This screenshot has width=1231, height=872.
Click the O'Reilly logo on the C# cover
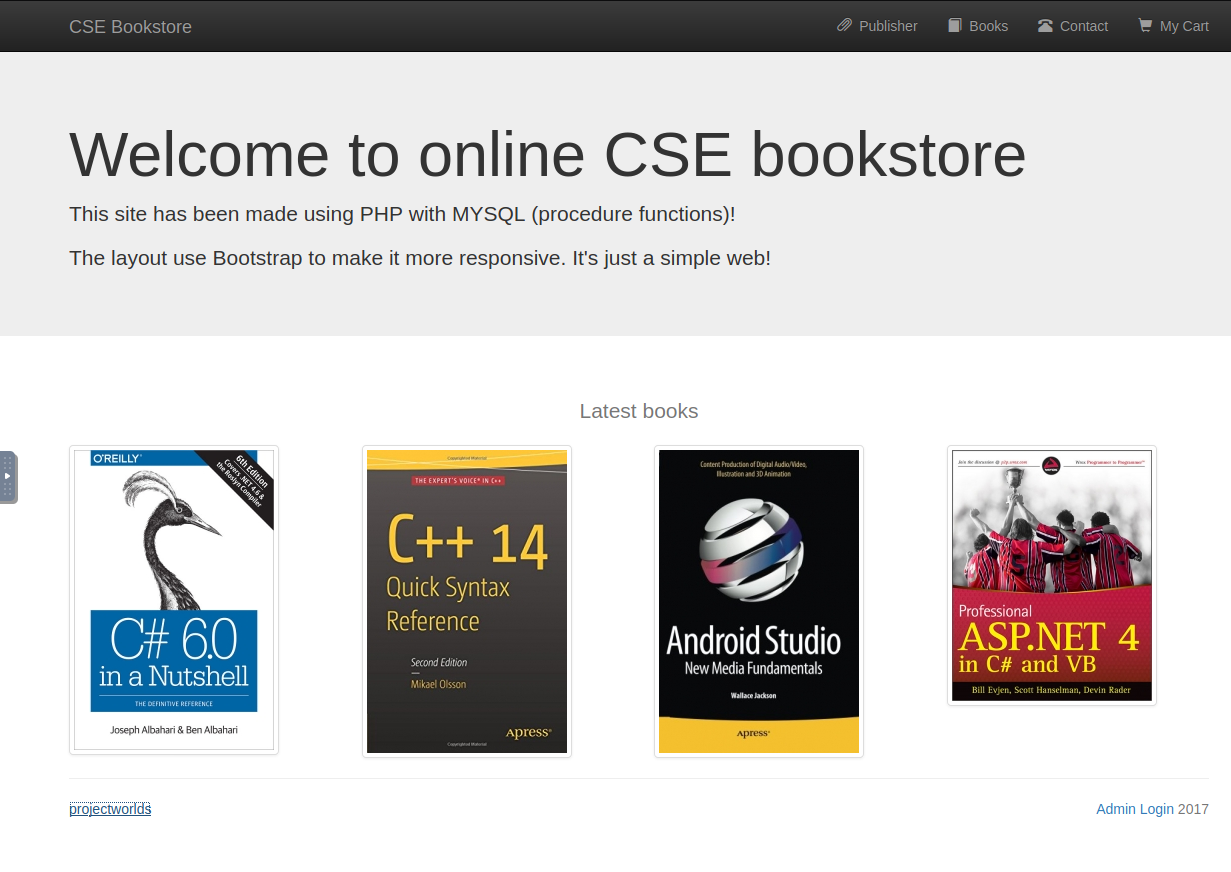coord(117,458)
